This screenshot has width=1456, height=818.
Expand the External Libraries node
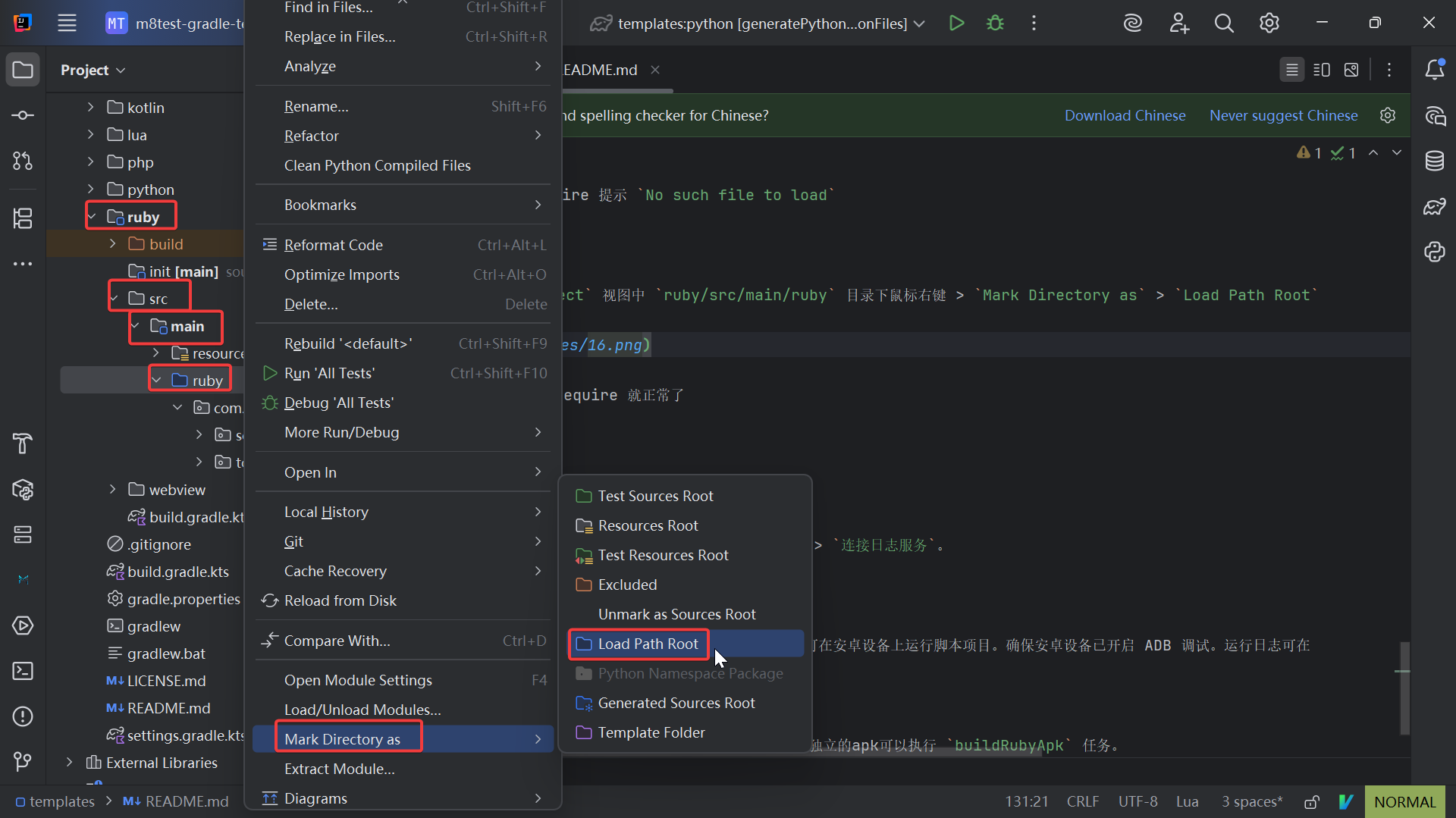[x=69, y=763]
